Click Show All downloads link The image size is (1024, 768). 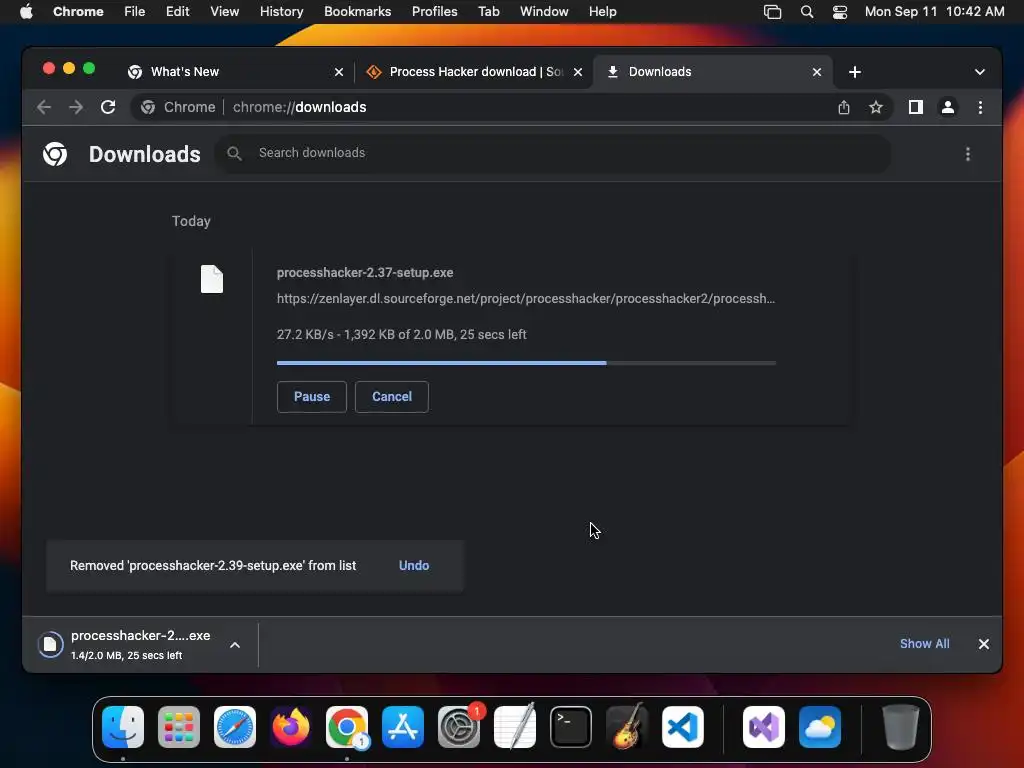[x=925, y=644]
